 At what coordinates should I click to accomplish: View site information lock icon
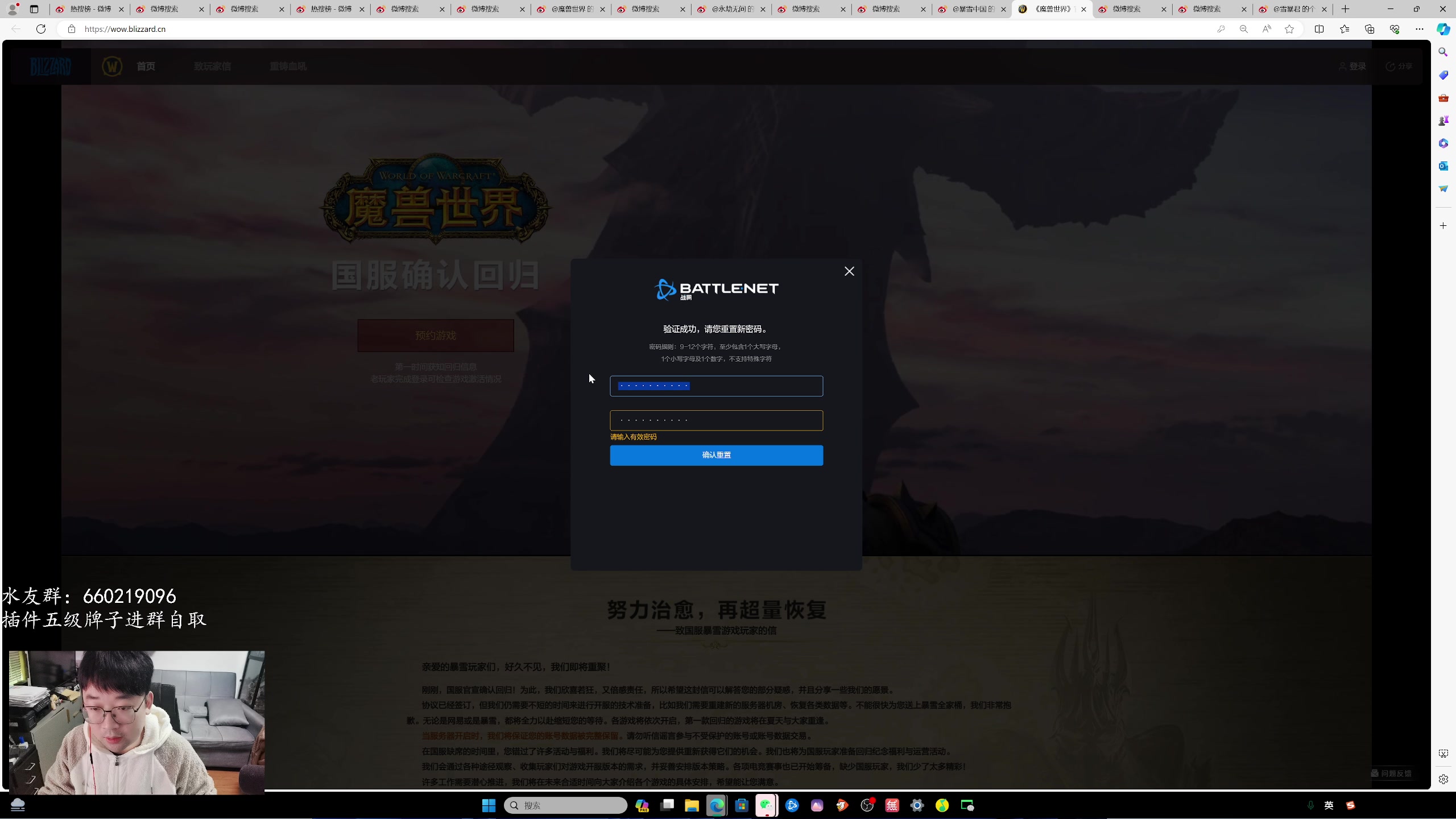(72, 29)
